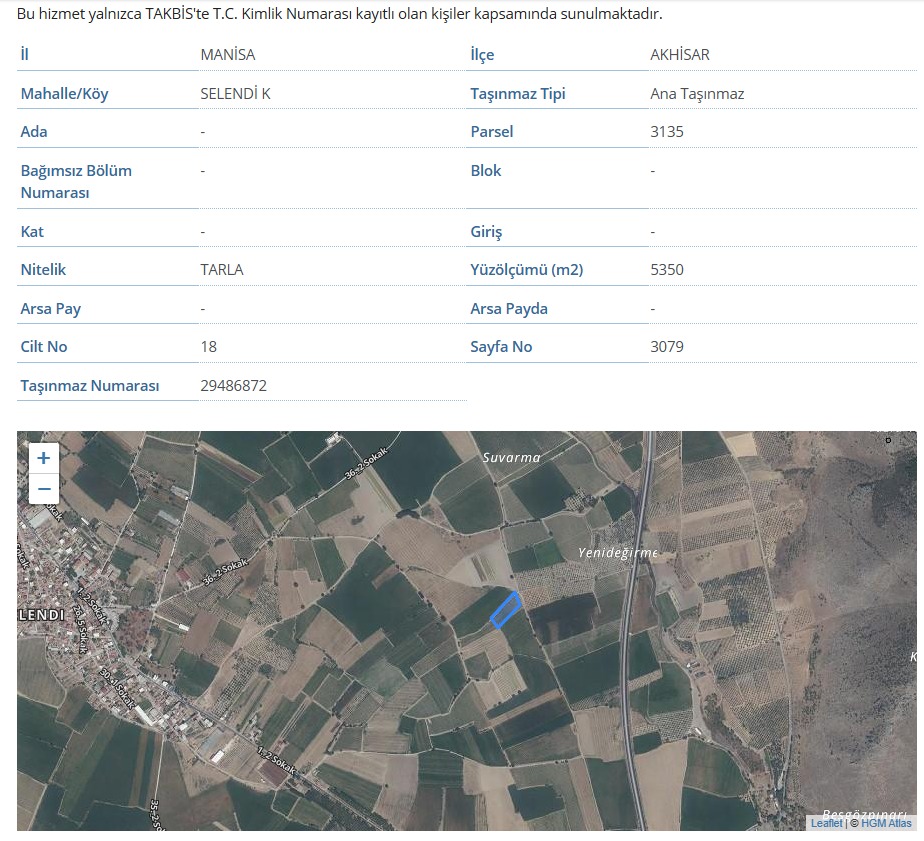Click the Sayfa No value 3079
Viewport: 924px width, 841px height.
pyautogui.click(x=666, y=347)
